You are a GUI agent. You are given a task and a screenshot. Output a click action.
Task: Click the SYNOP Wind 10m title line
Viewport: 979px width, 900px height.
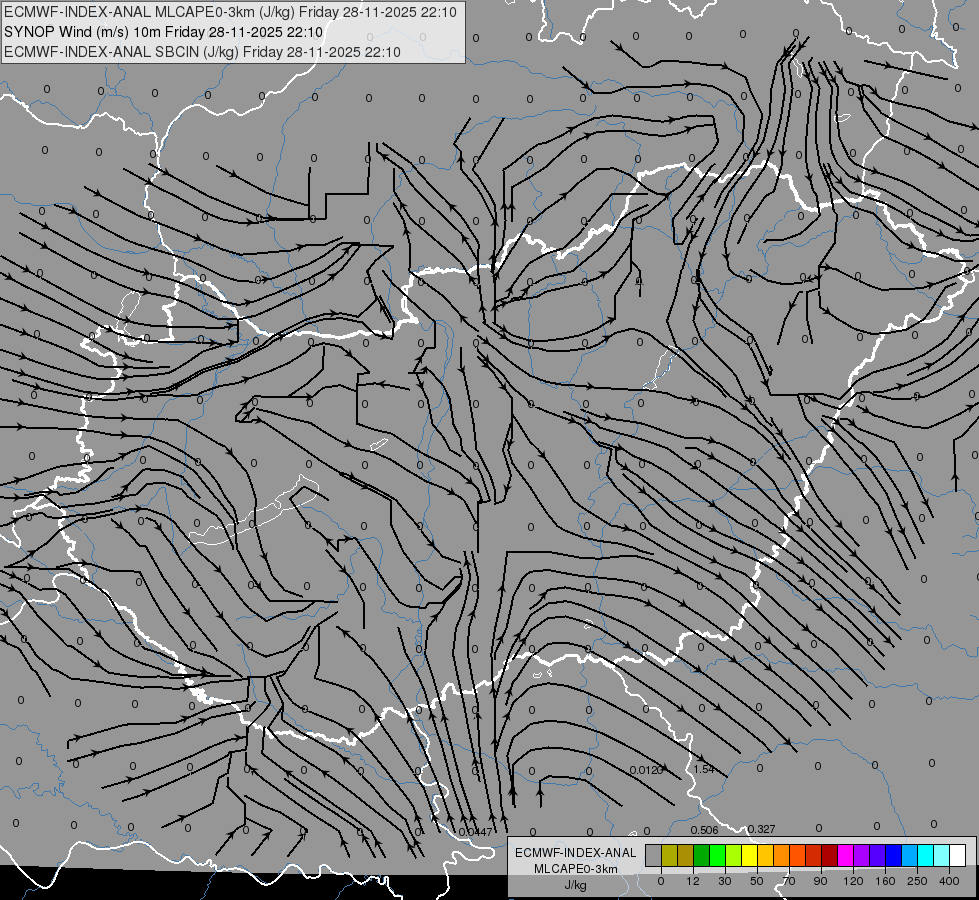[x=164, y=32]
